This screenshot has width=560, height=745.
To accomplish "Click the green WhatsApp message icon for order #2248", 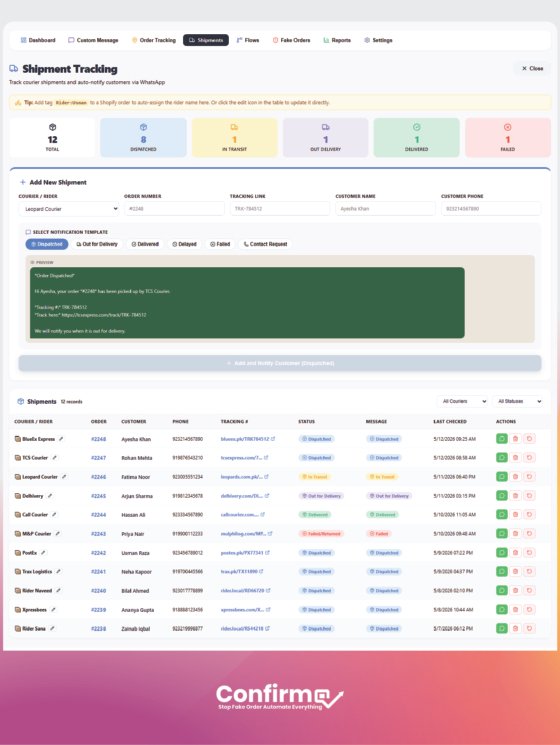I will [502, 439].
